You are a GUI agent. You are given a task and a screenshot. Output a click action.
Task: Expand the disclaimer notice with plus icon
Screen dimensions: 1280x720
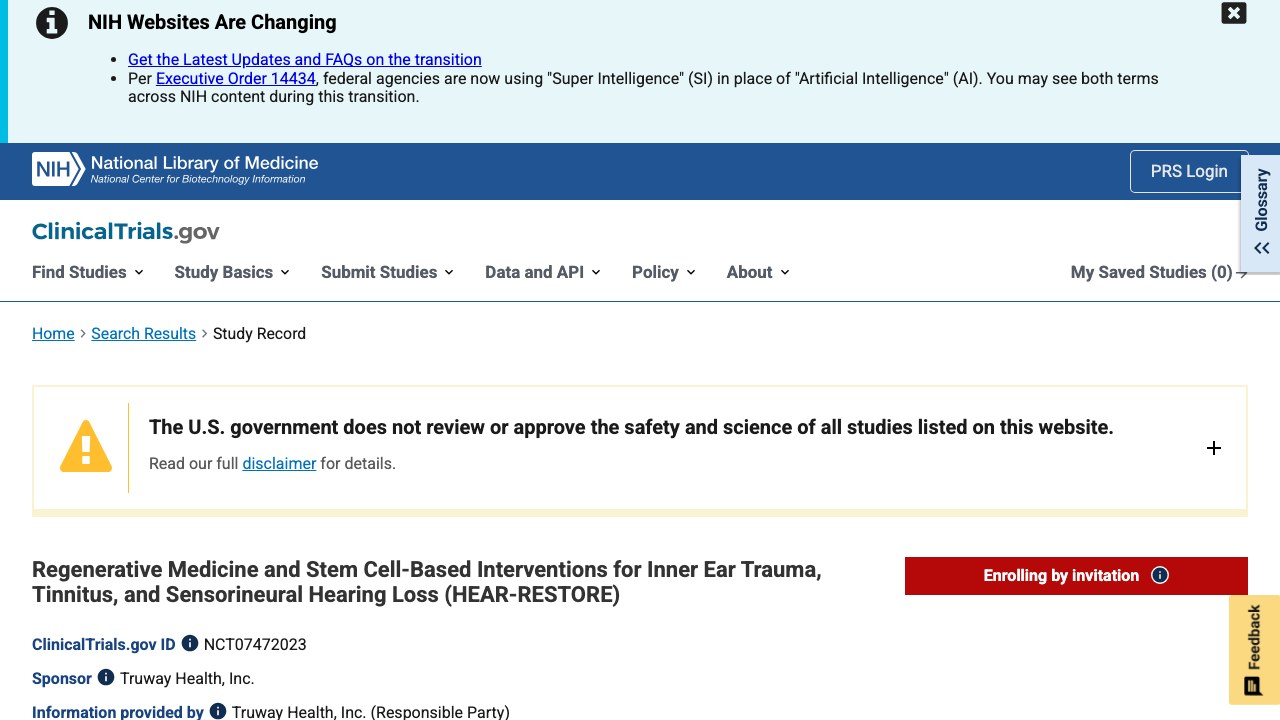[x=1214, y=448]
